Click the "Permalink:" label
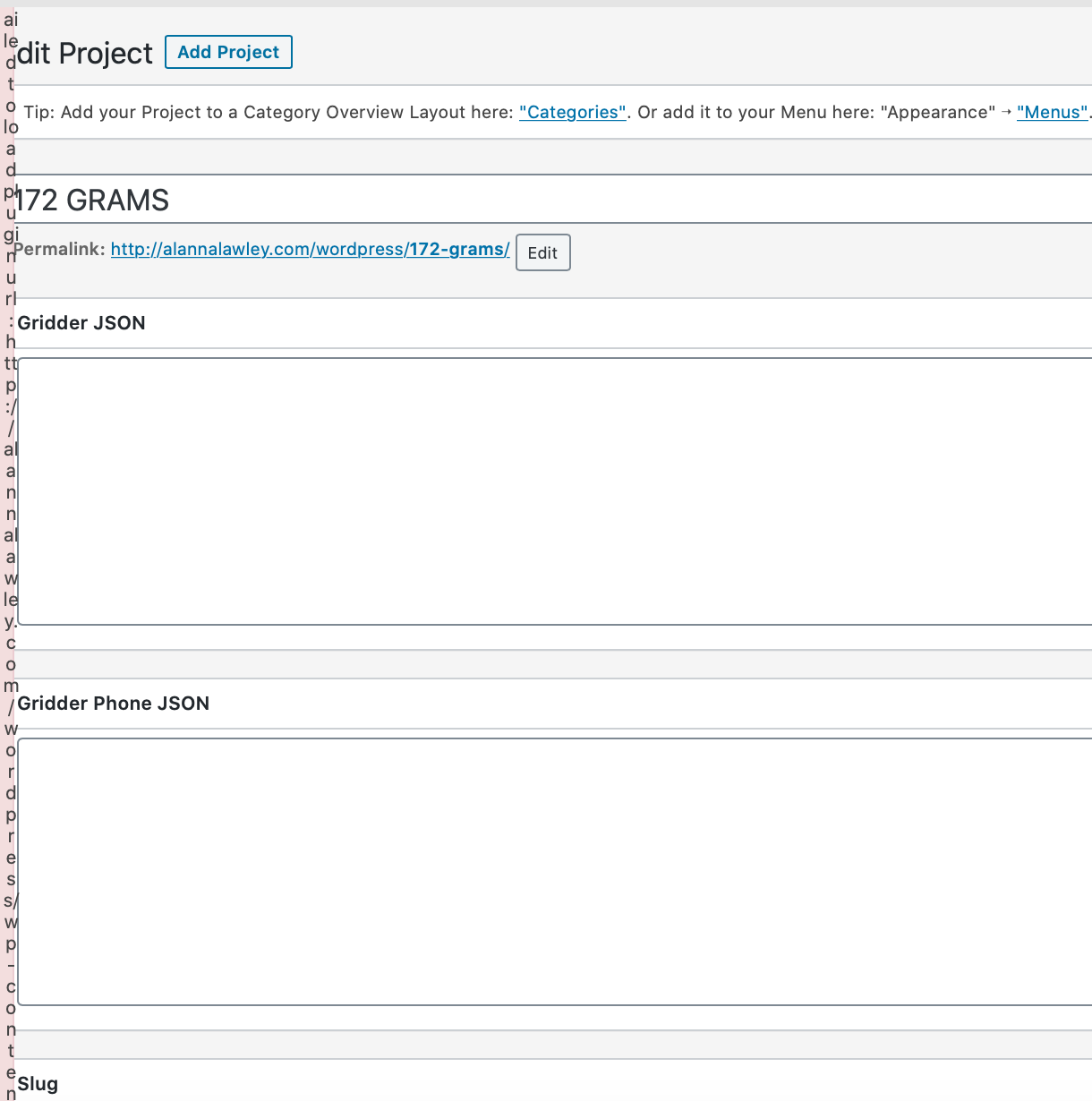 click(60, 250)
